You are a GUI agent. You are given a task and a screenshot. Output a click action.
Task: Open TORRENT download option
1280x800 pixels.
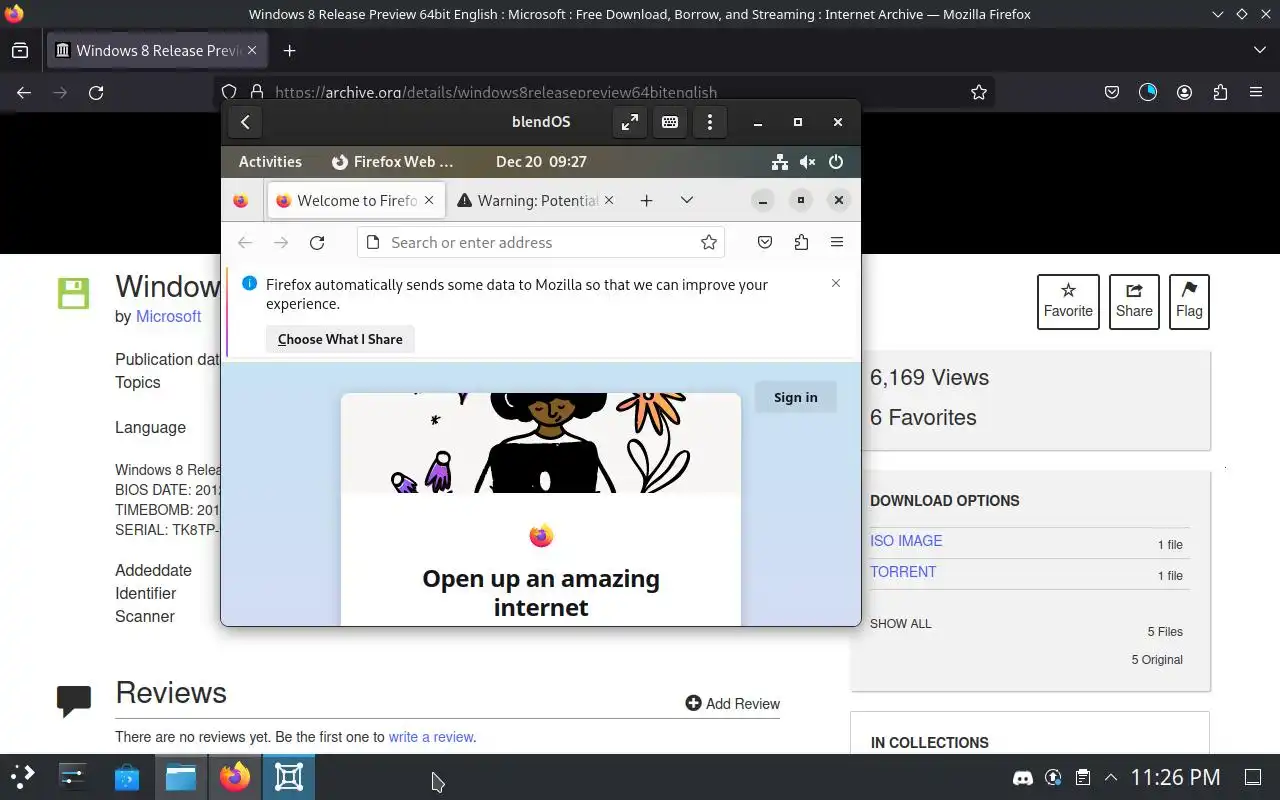pos(903,572)
